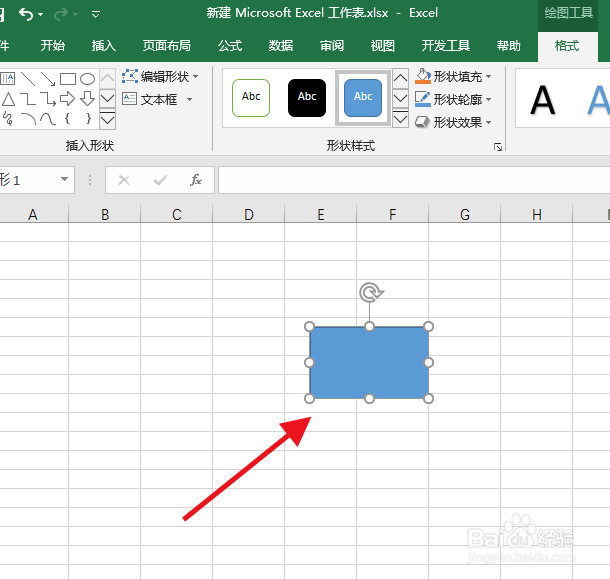
Task: Open Customize Quick Access Toolbar dropdown
Action: tap(95, 15)
